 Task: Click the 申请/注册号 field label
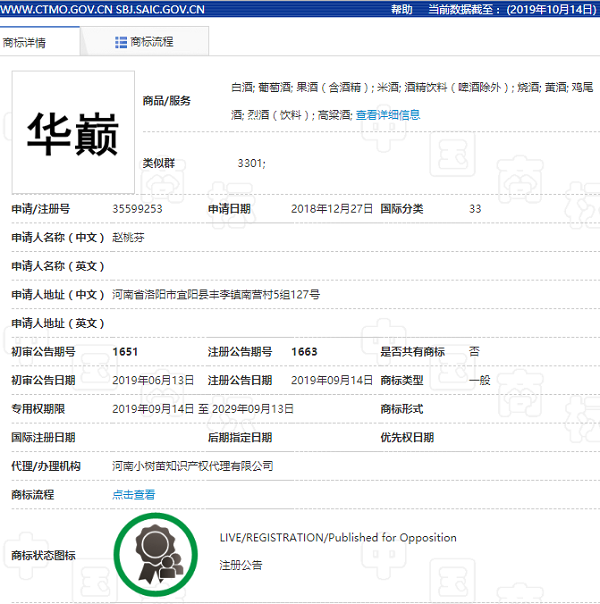[x=41, y=209]
